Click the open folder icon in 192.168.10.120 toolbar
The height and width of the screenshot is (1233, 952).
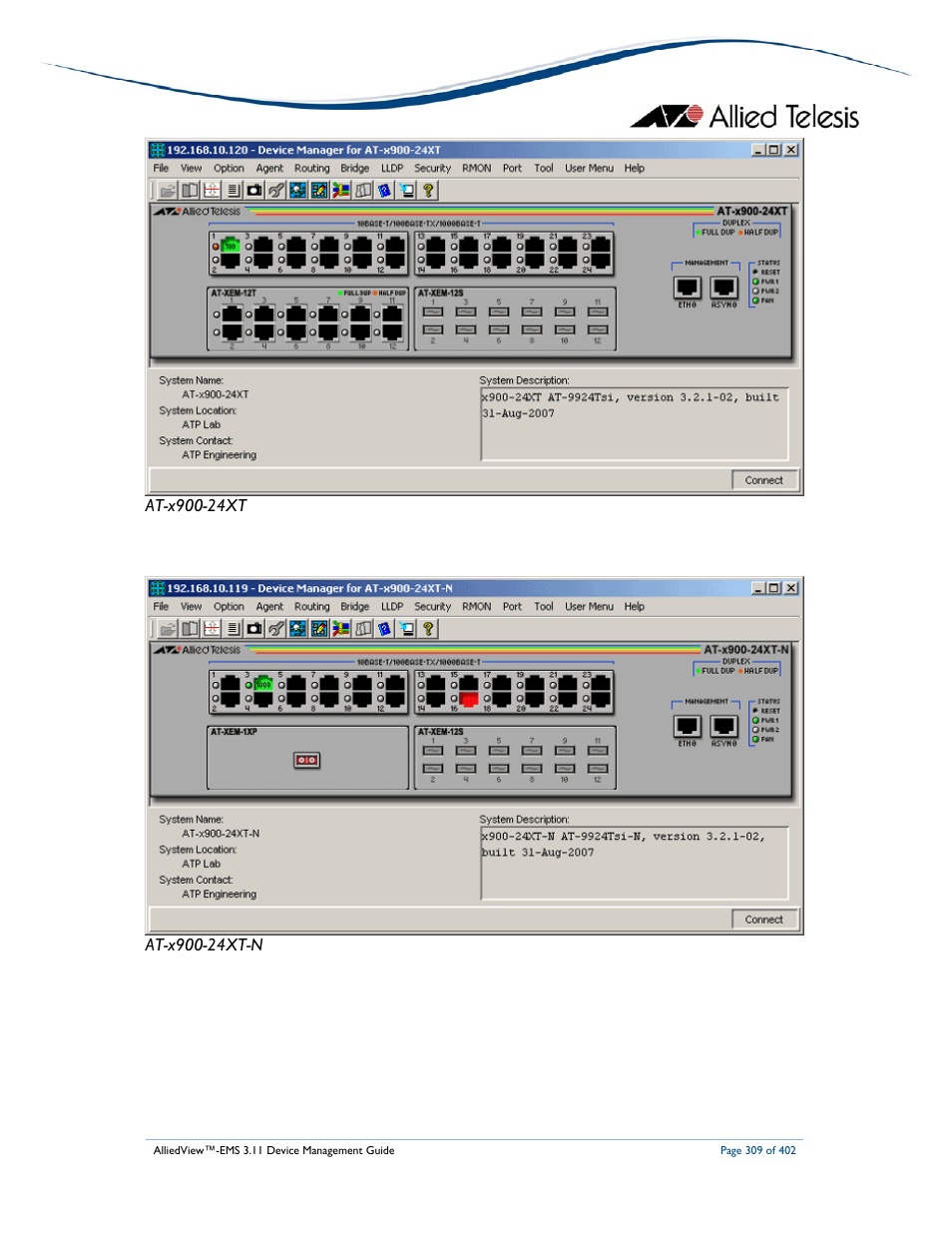[168, 190]
